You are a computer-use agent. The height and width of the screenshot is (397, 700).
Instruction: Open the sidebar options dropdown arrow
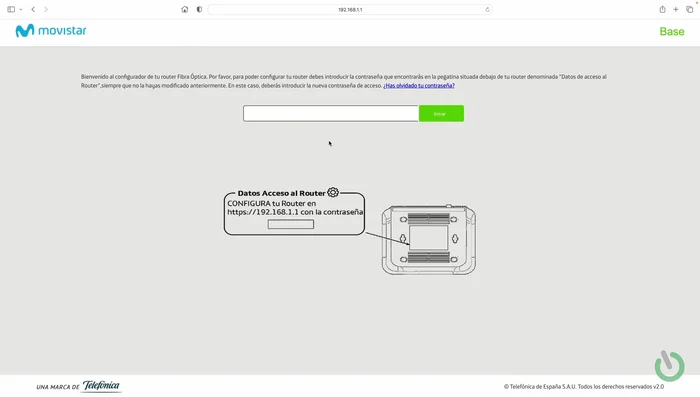click(21, 9)
